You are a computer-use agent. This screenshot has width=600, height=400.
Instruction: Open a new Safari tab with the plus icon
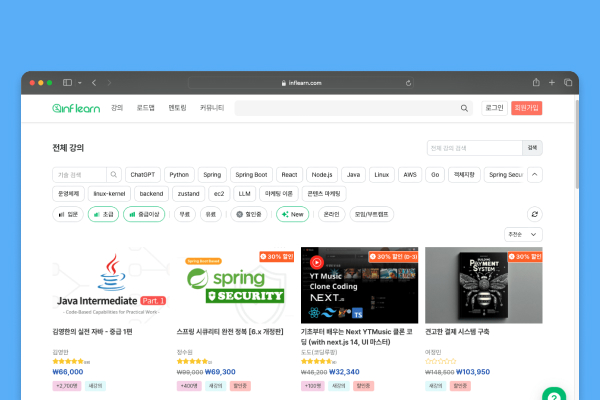552,82
